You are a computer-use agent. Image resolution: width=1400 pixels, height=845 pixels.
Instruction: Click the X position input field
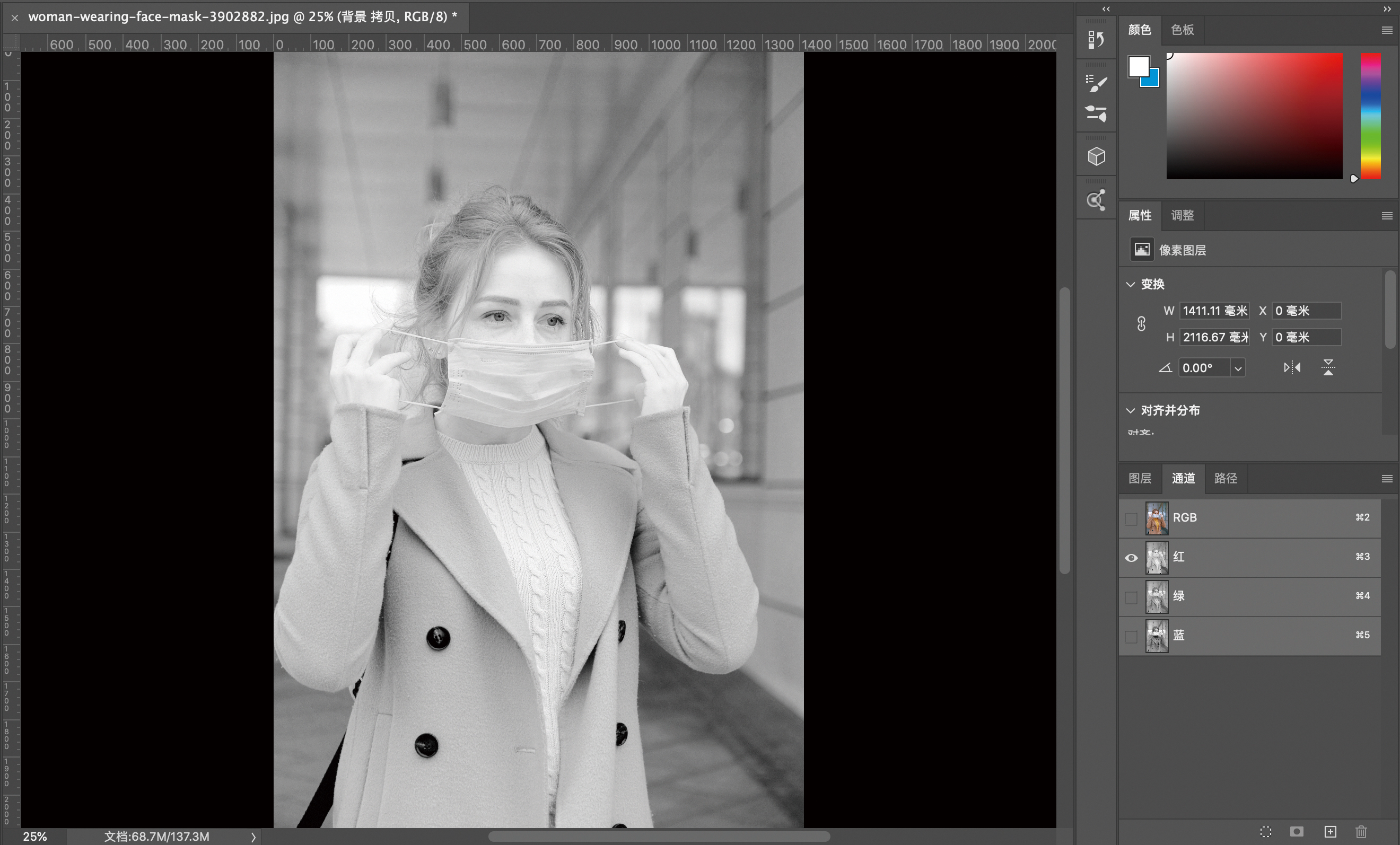click(x=1307, y=311)
